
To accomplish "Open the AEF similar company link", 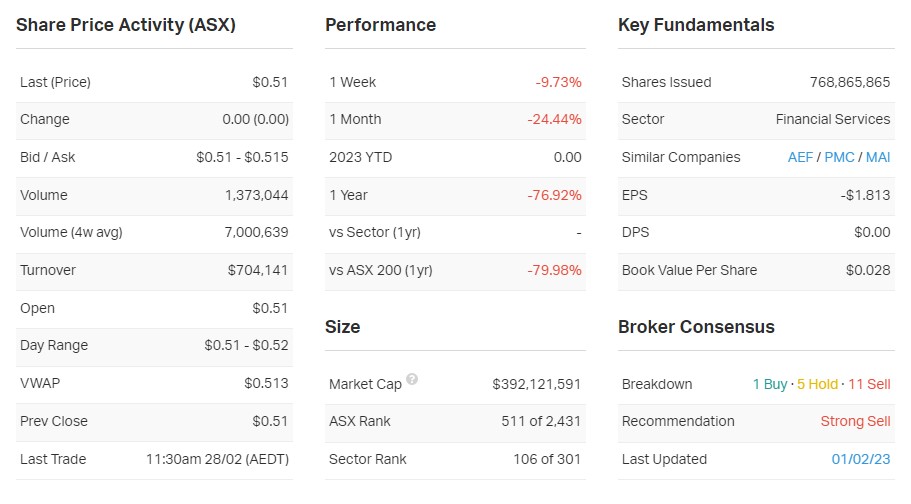I will [800, 157].
